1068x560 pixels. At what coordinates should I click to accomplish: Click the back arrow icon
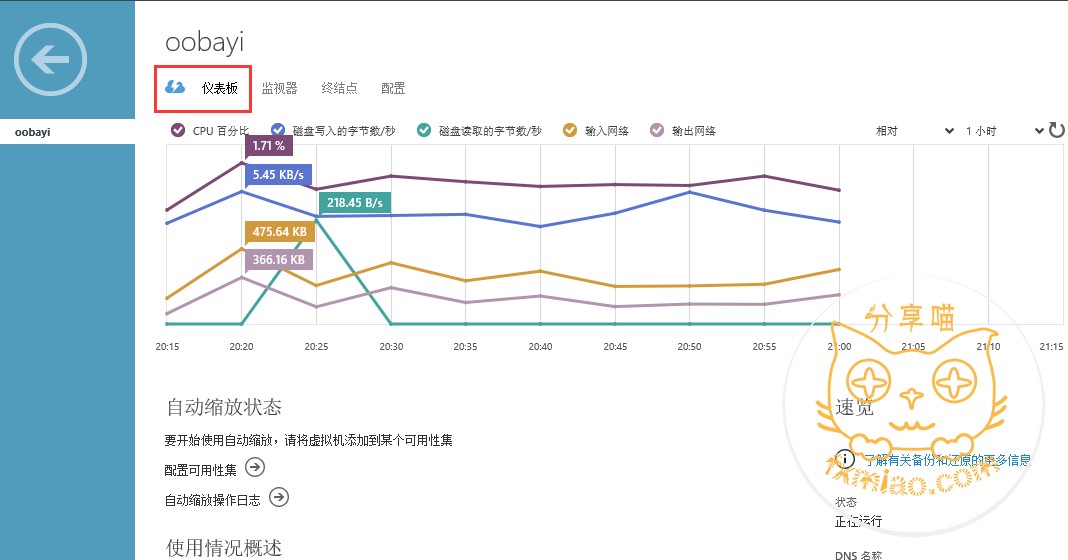pyautogui.click(x=57, y=60)
